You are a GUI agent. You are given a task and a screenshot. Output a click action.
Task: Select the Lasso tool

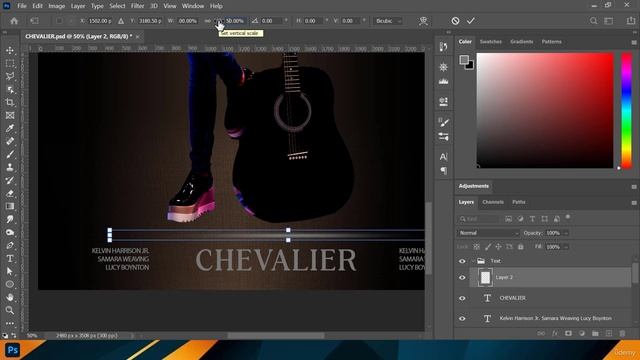10,76
